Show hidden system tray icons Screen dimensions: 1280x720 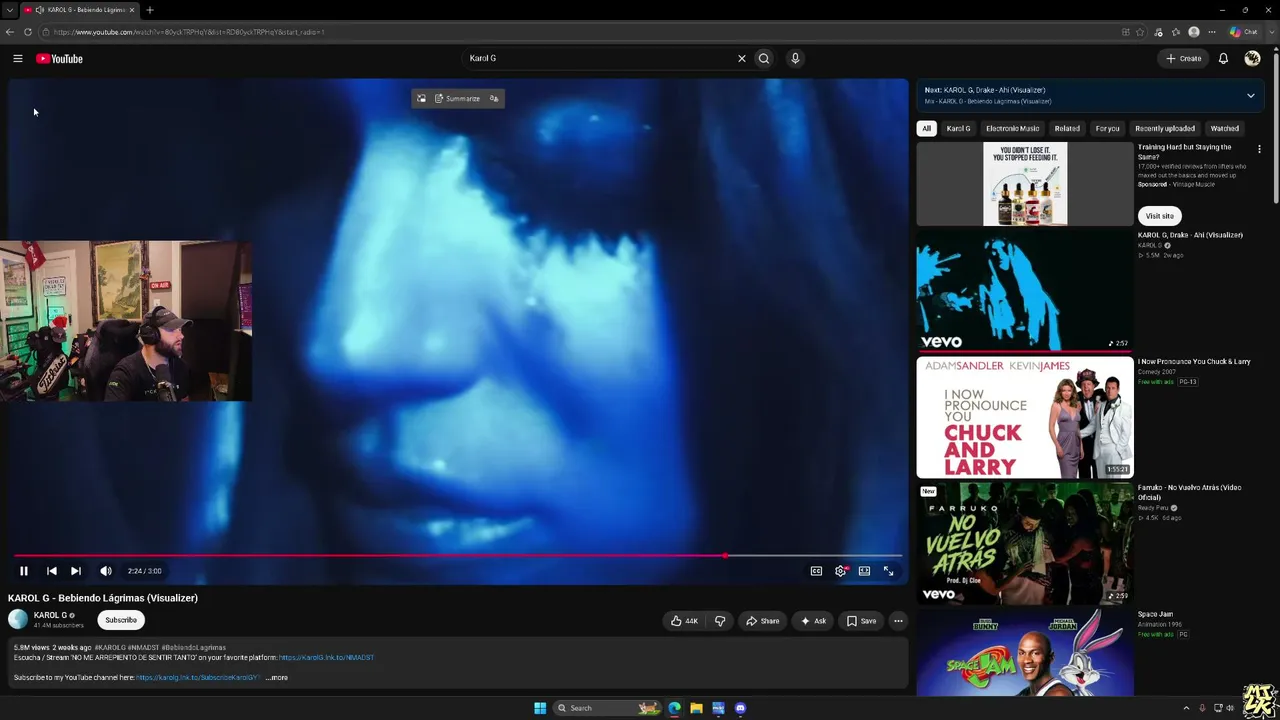click(x=1185, y=708)
